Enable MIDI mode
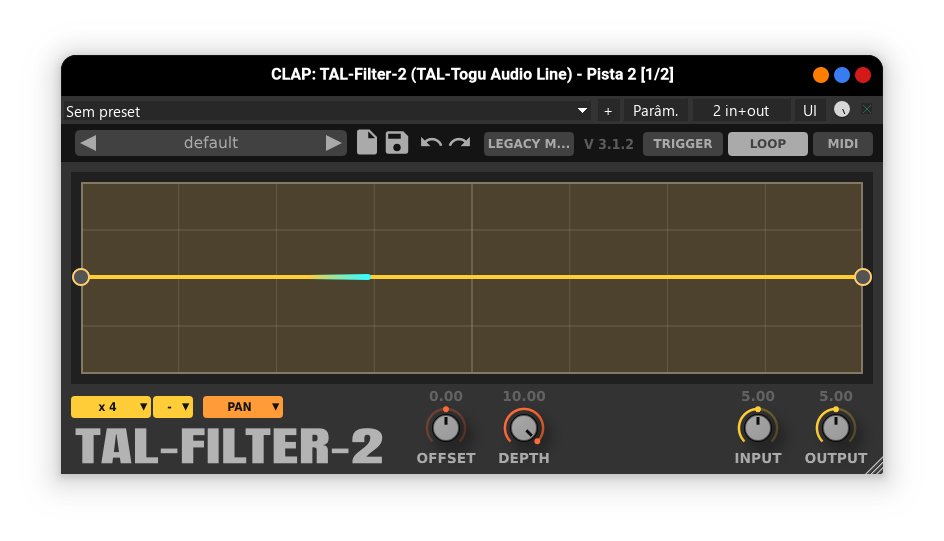The width and height of the screenshot is (944, 541). click(843, 144)
